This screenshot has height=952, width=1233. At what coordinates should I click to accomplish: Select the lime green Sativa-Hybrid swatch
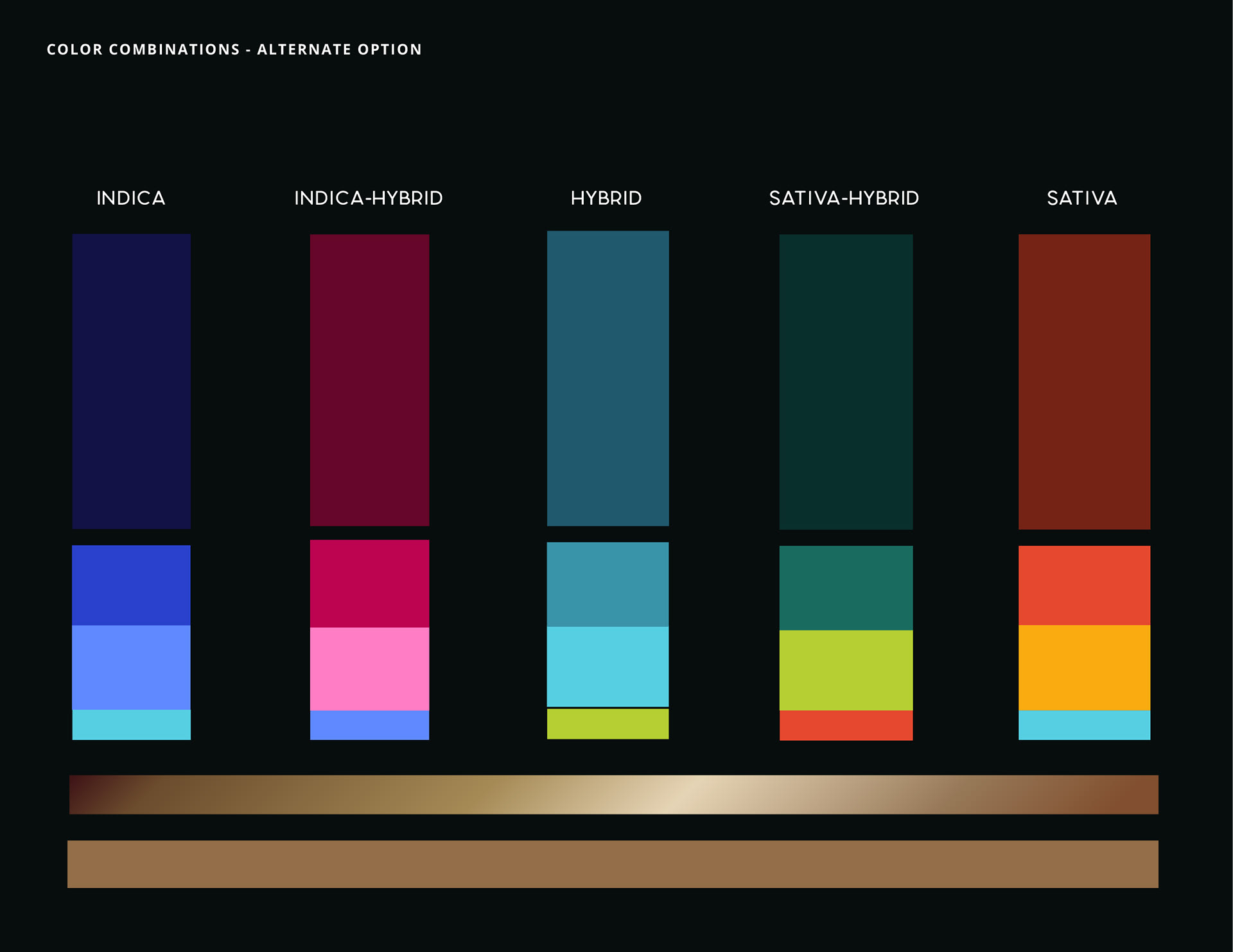[x=846, y=670]
